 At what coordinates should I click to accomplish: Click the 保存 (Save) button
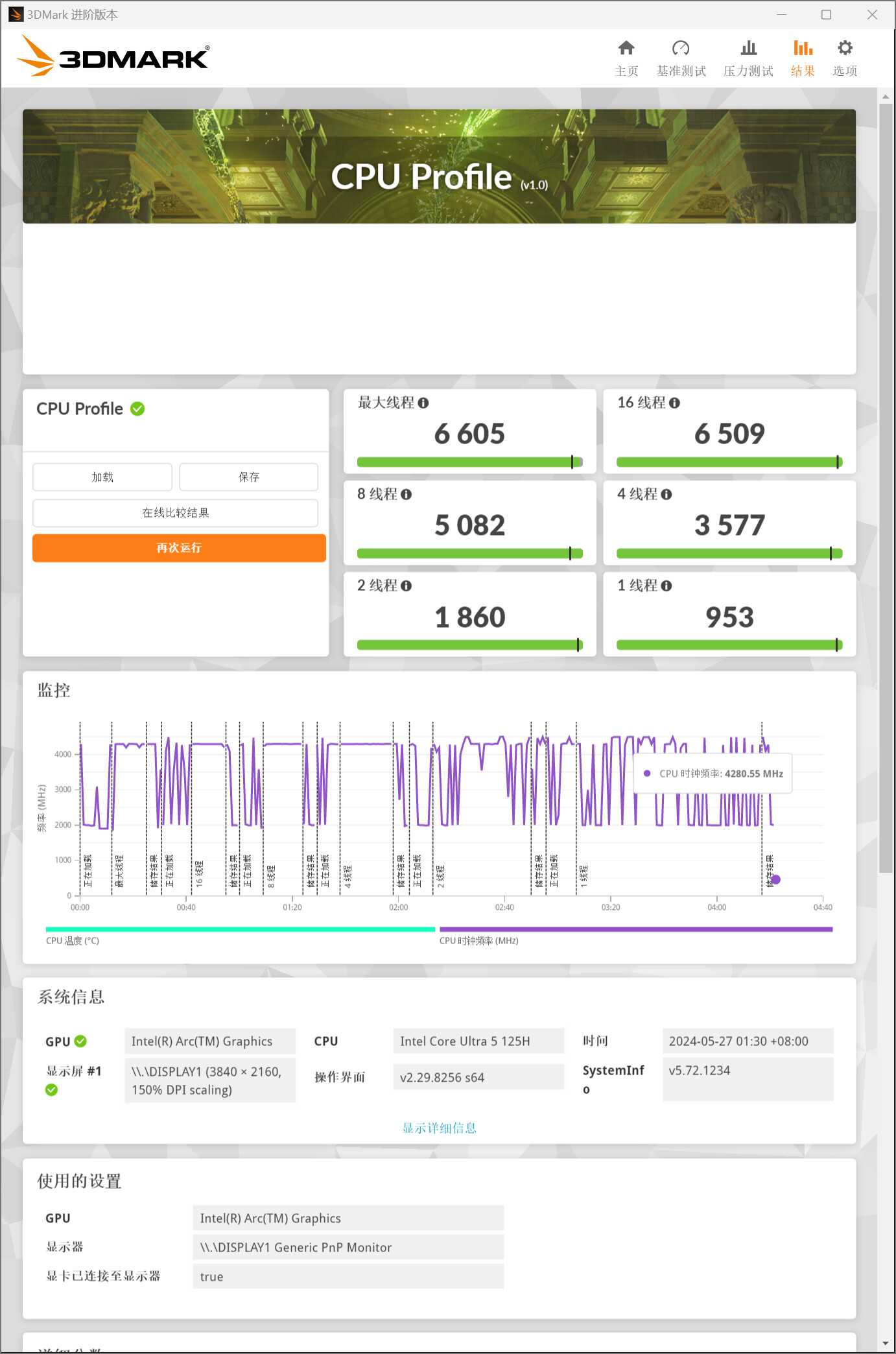(248, 477)
